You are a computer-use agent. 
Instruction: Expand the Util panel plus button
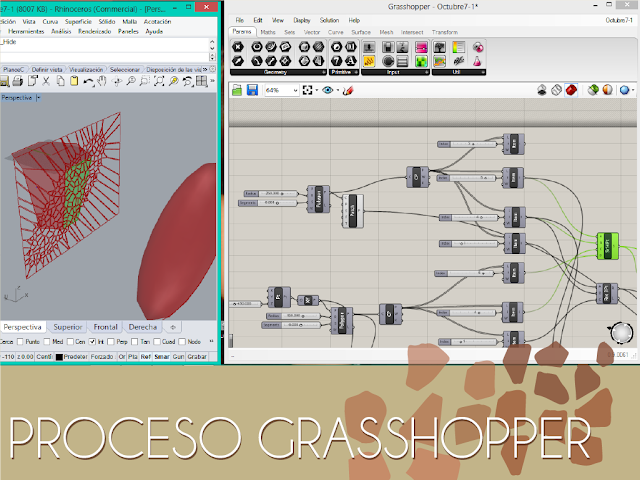(x=483, y=72)
